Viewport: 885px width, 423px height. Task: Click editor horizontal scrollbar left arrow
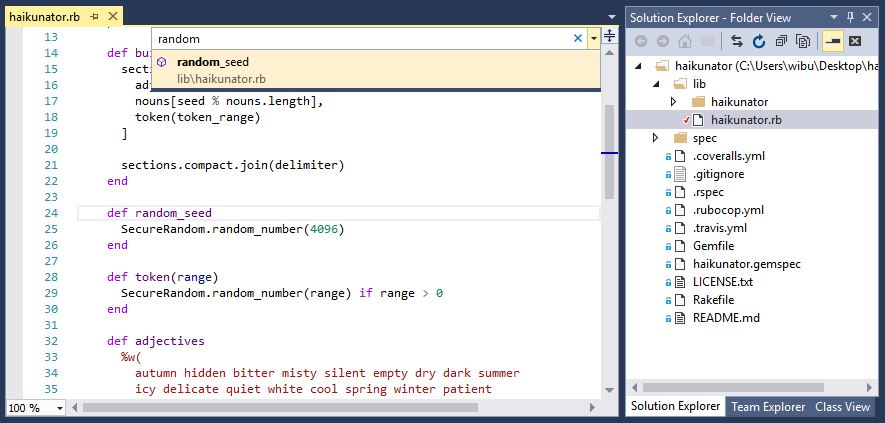(74, 407)
